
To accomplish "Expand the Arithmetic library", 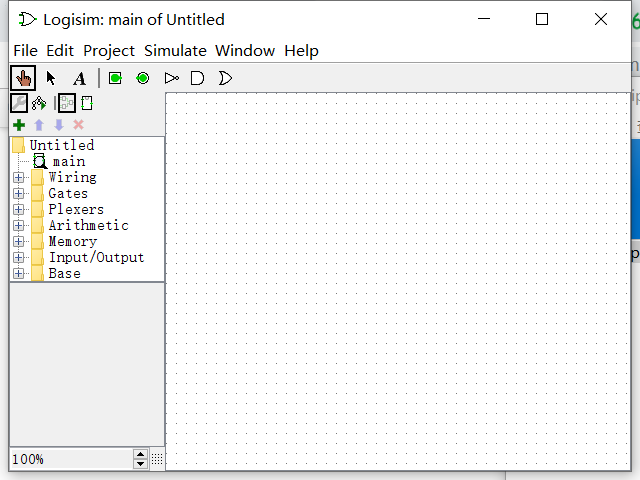I will click(x=18, y=225).
